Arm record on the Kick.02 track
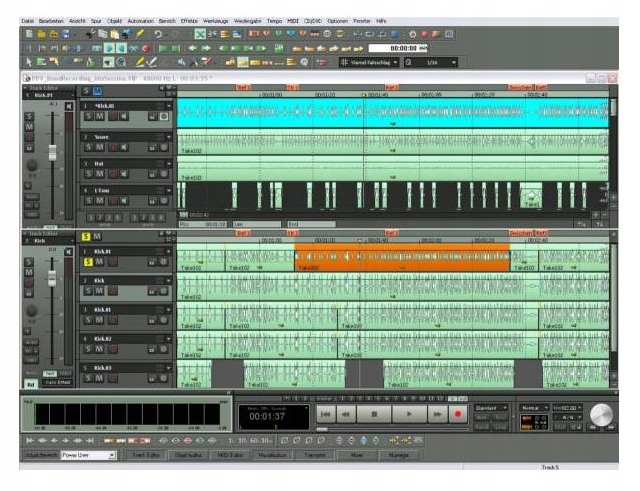Image resolution: width=640 pixels, height=491 pixels. [113, 349]
